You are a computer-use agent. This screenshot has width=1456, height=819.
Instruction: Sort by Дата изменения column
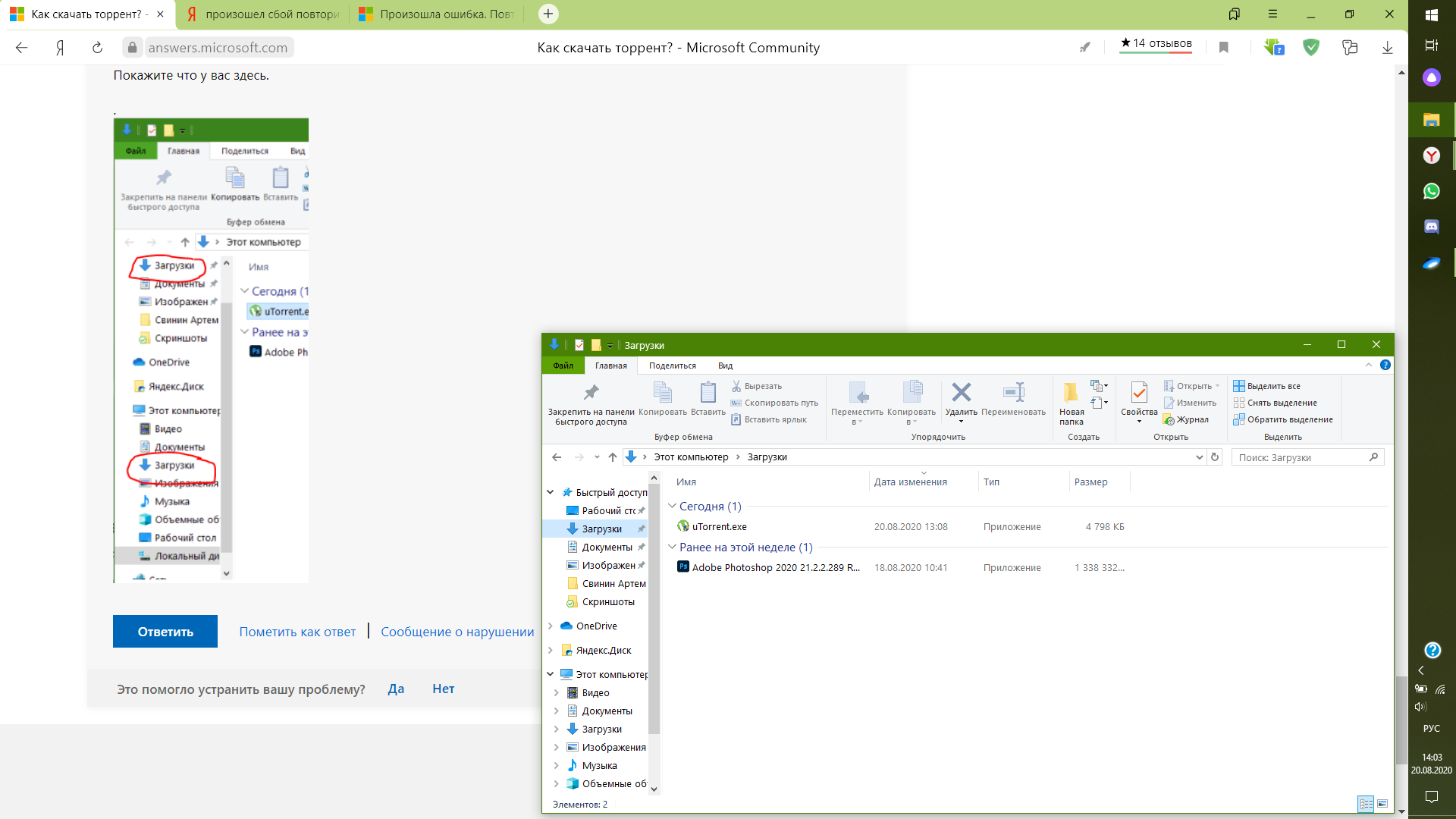[910, 482]
